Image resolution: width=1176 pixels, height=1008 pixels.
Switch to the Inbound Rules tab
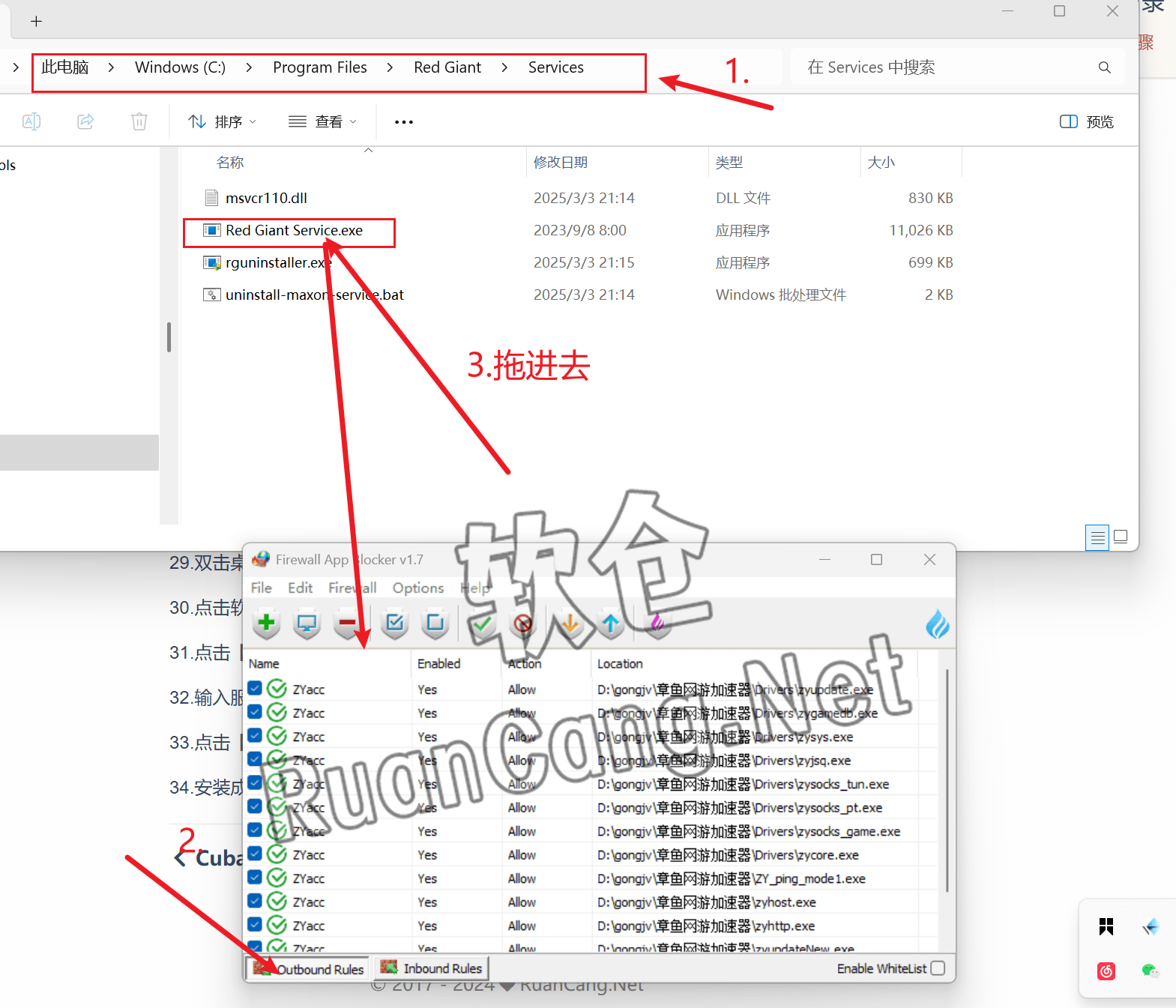[x=431, y=968]
